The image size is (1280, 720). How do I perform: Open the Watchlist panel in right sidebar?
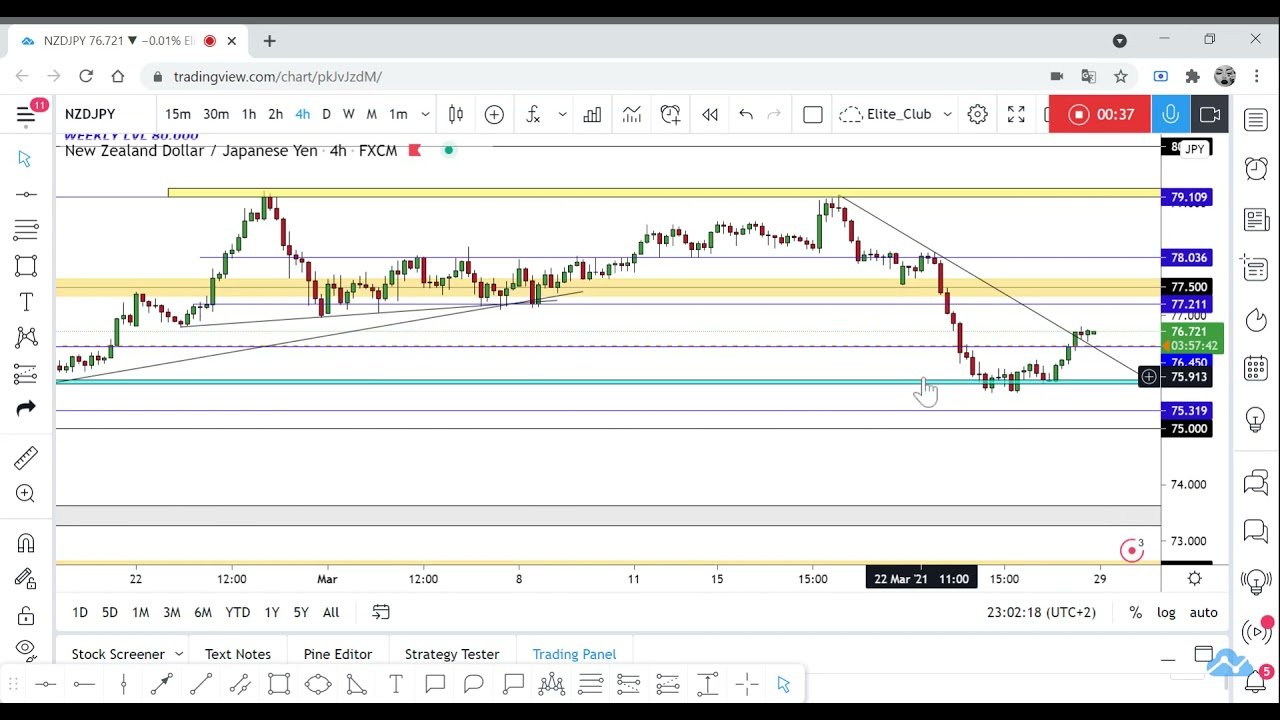(1256, 121)
